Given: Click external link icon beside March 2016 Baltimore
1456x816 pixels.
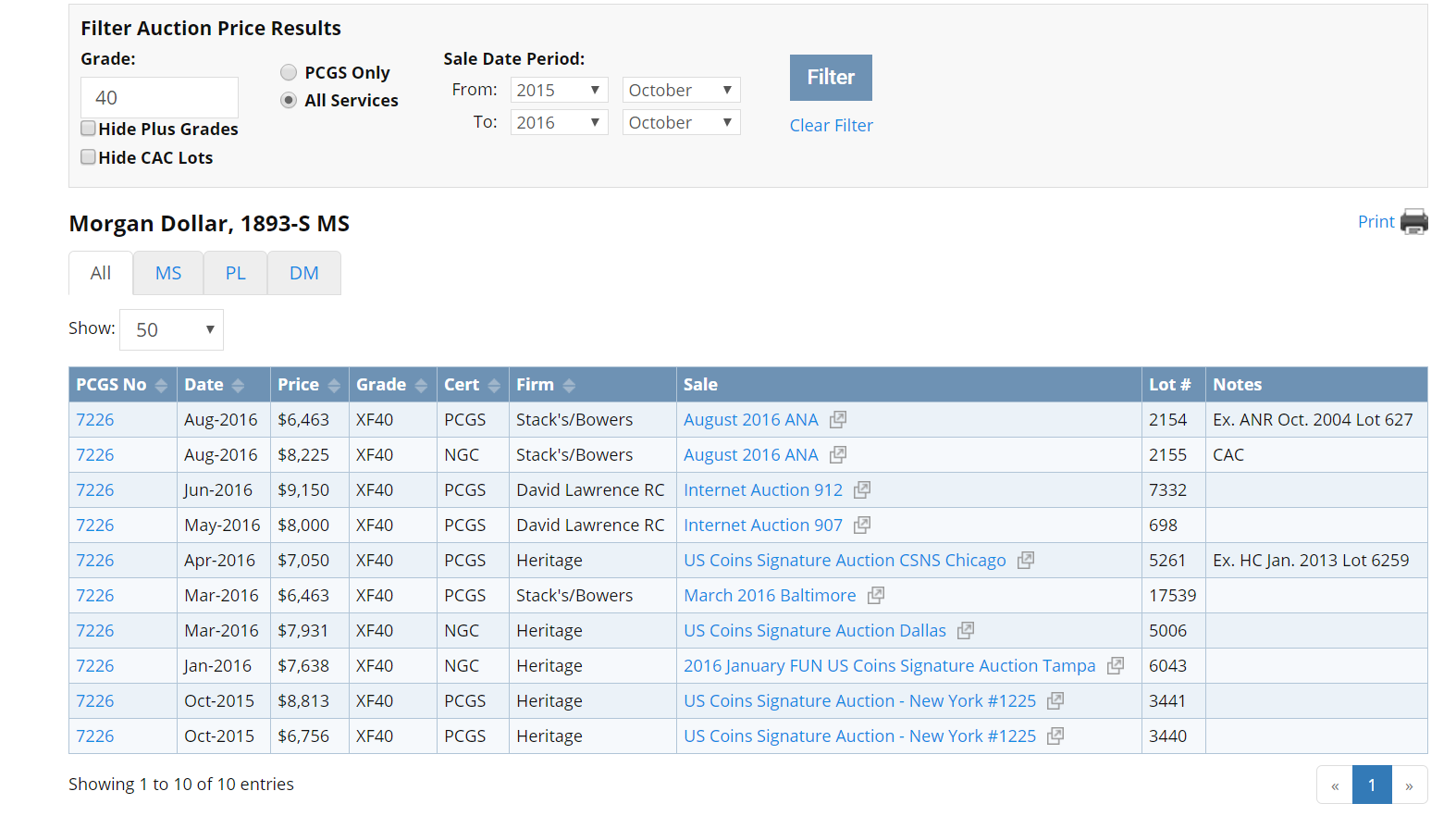Looking at the screenshot, I should [x=876, y=595].
